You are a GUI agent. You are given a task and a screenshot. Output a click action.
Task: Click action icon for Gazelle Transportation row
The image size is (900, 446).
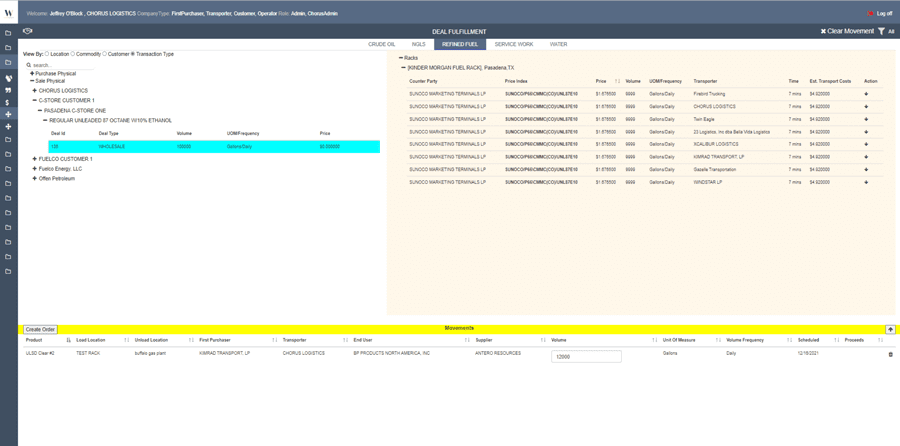866,170
